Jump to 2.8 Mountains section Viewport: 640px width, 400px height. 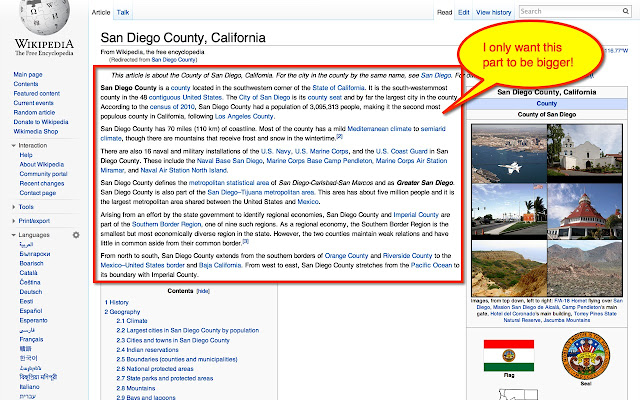point(136,388)
